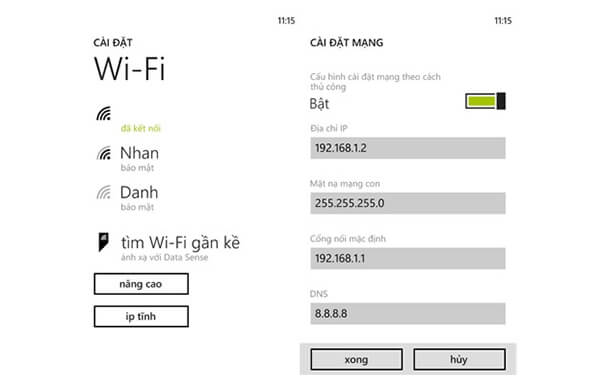This screenshot has height=388, width=600.
Task: Click the hủy button
Action: (459, 360)
